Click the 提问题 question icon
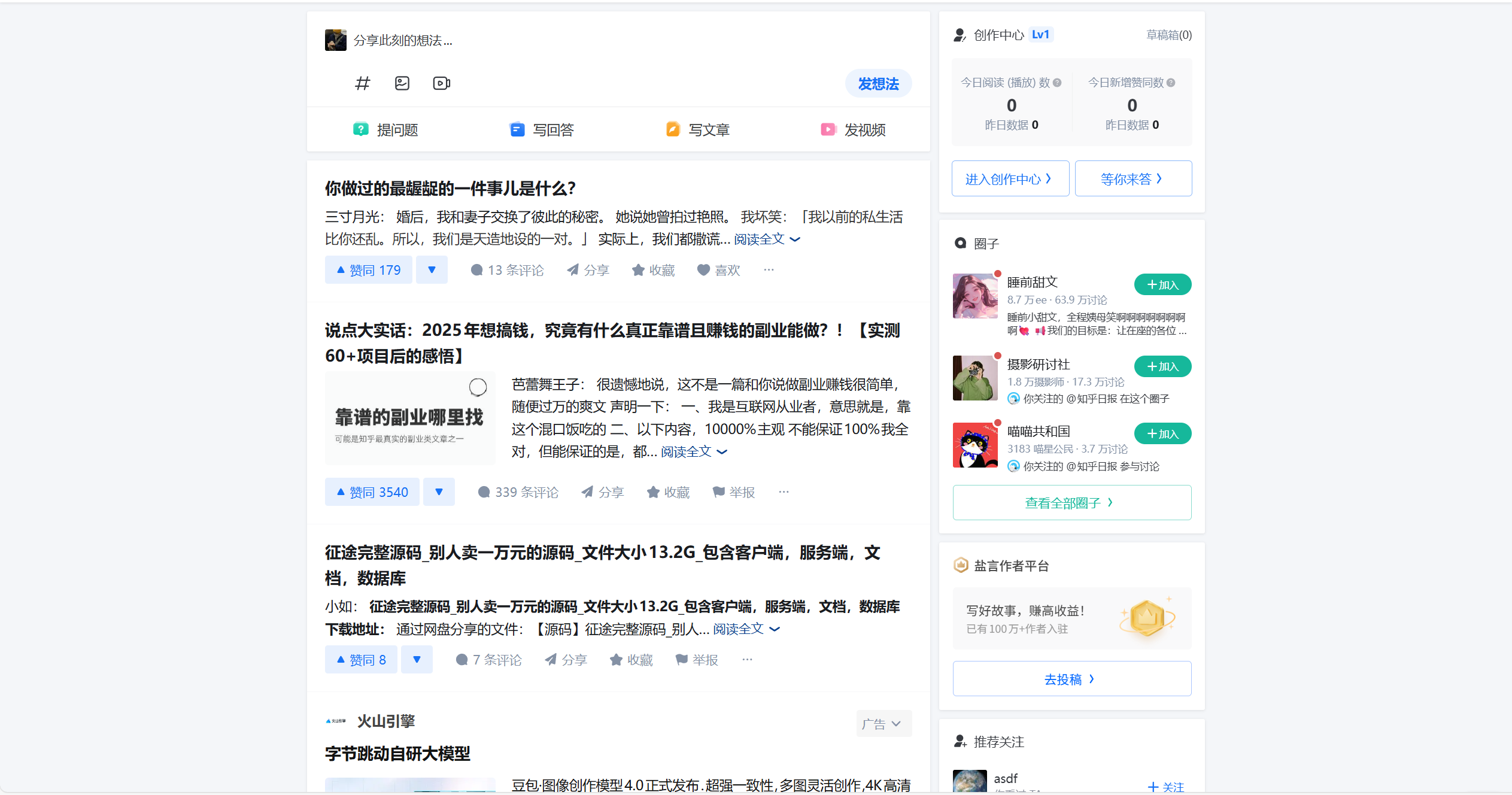Image resolution: width=1512 pixels, height=795 pixels. tap(360, 129)
